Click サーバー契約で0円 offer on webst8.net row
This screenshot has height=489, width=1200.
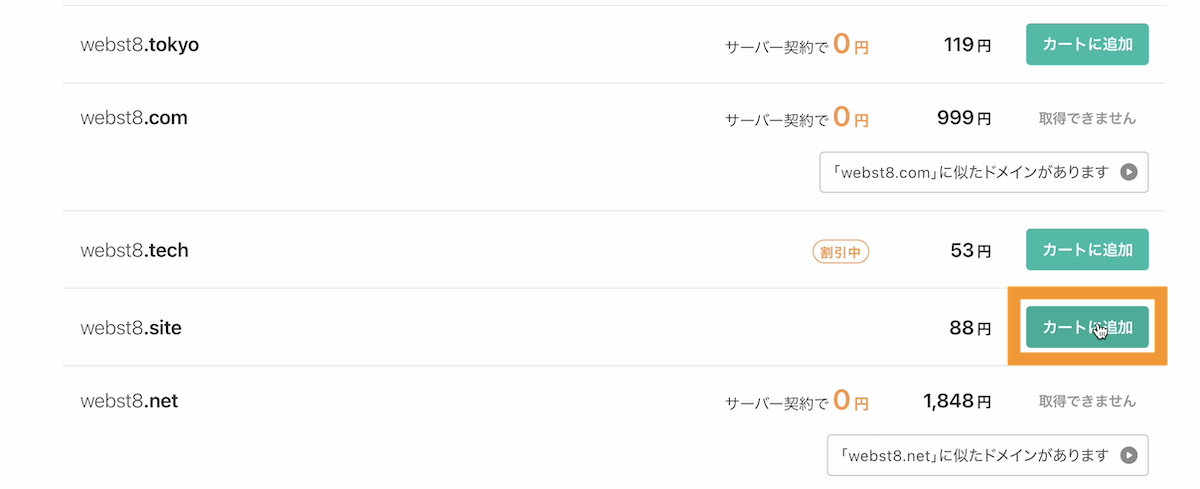click(797, 401)
